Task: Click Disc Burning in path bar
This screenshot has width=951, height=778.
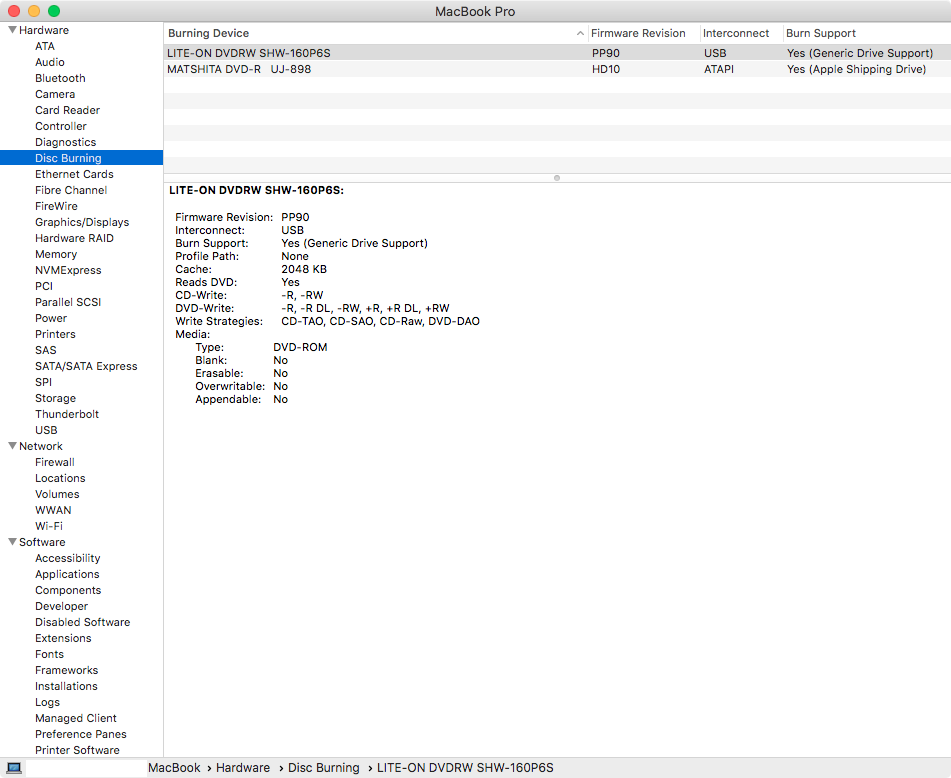Action: (x=323, y=768)
